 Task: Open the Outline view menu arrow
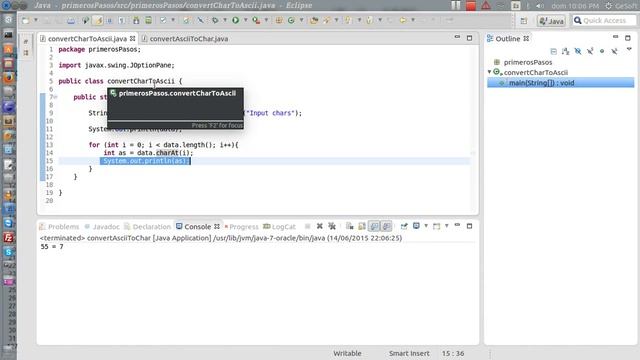(629, 49)
